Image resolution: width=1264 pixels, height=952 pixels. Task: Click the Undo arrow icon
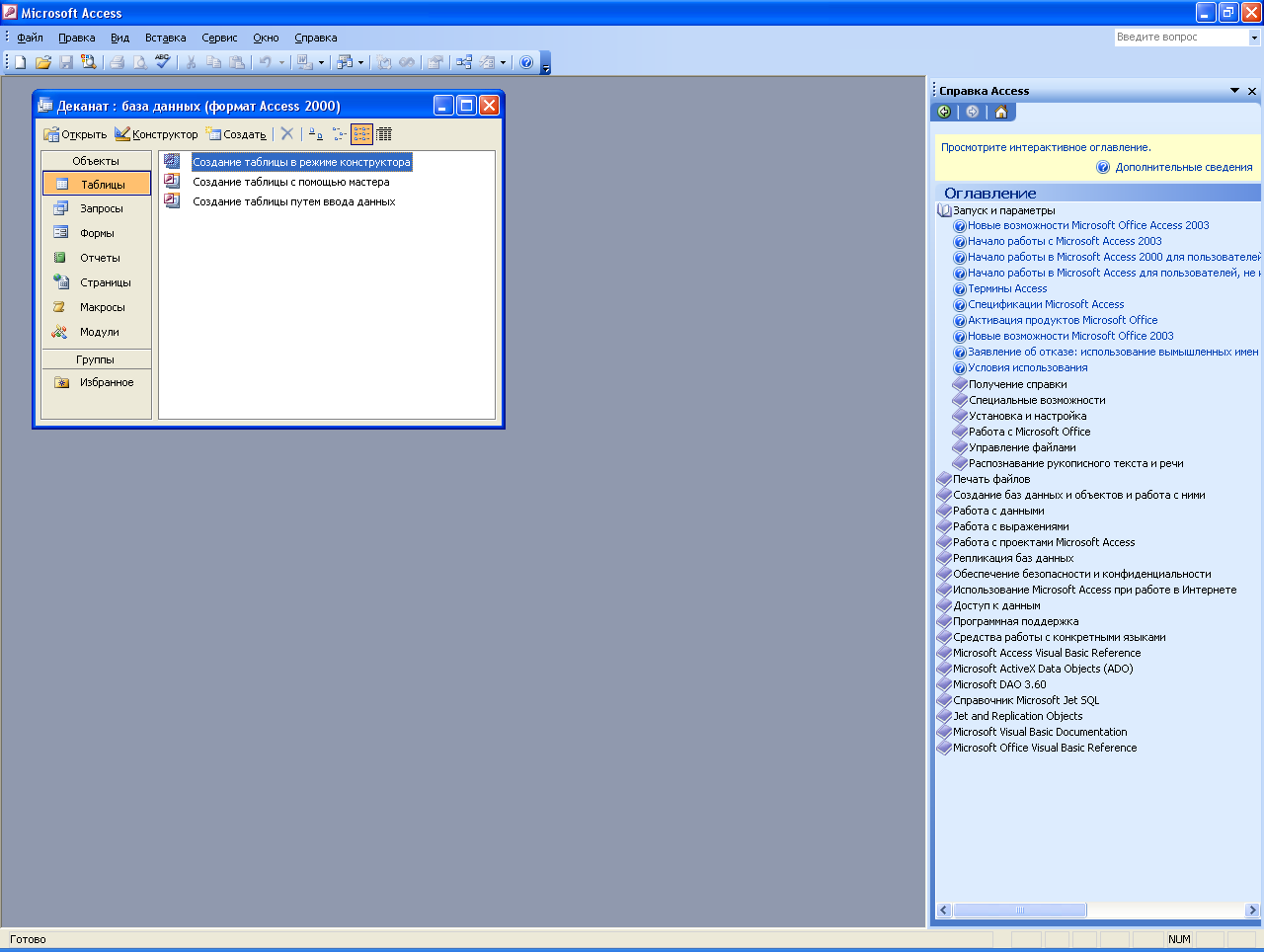265,62
